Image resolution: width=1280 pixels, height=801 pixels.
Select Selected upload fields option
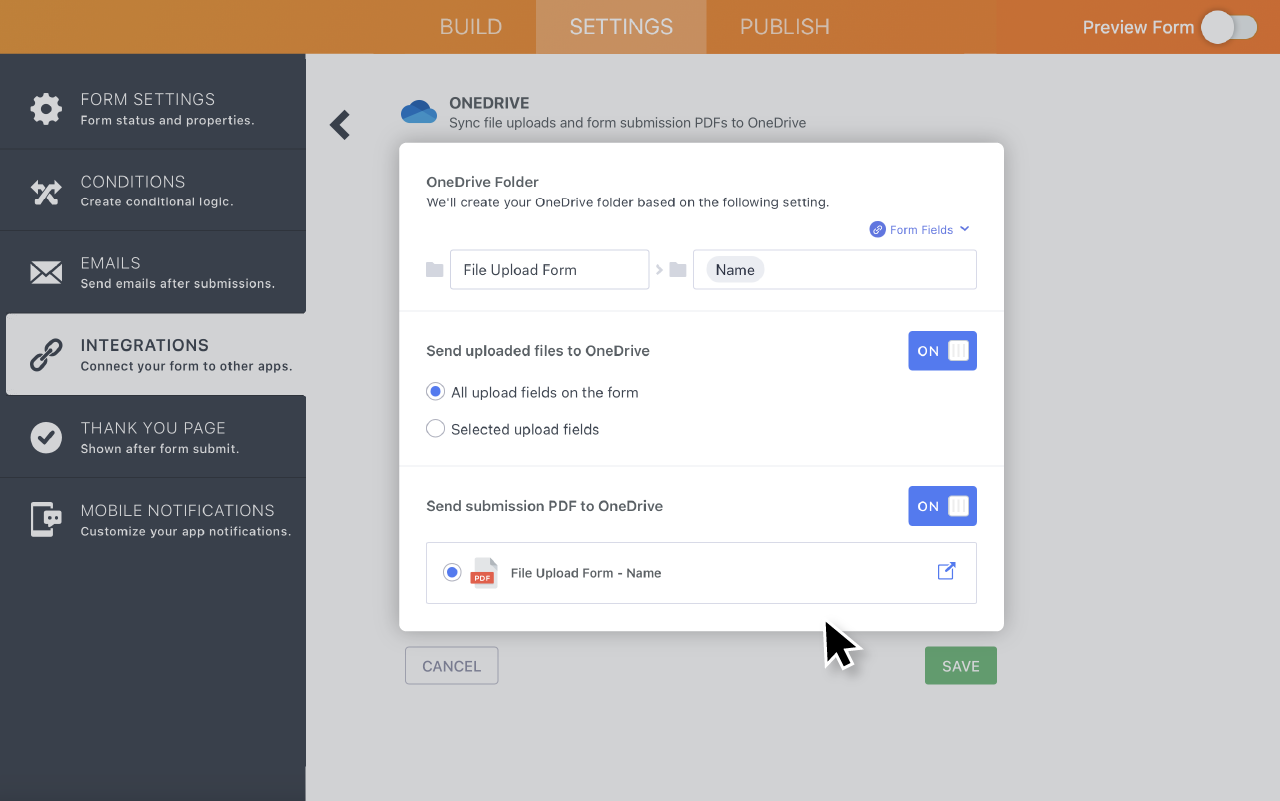(435, 428)
